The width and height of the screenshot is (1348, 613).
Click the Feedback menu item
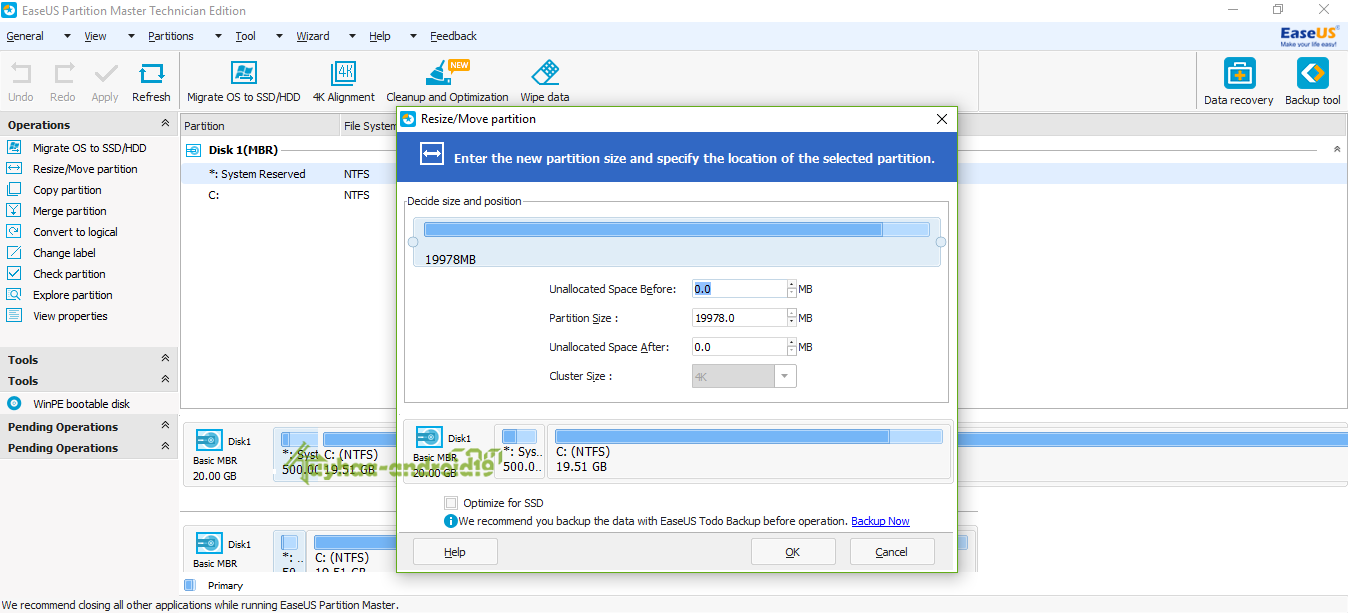(x=454, y=36)
